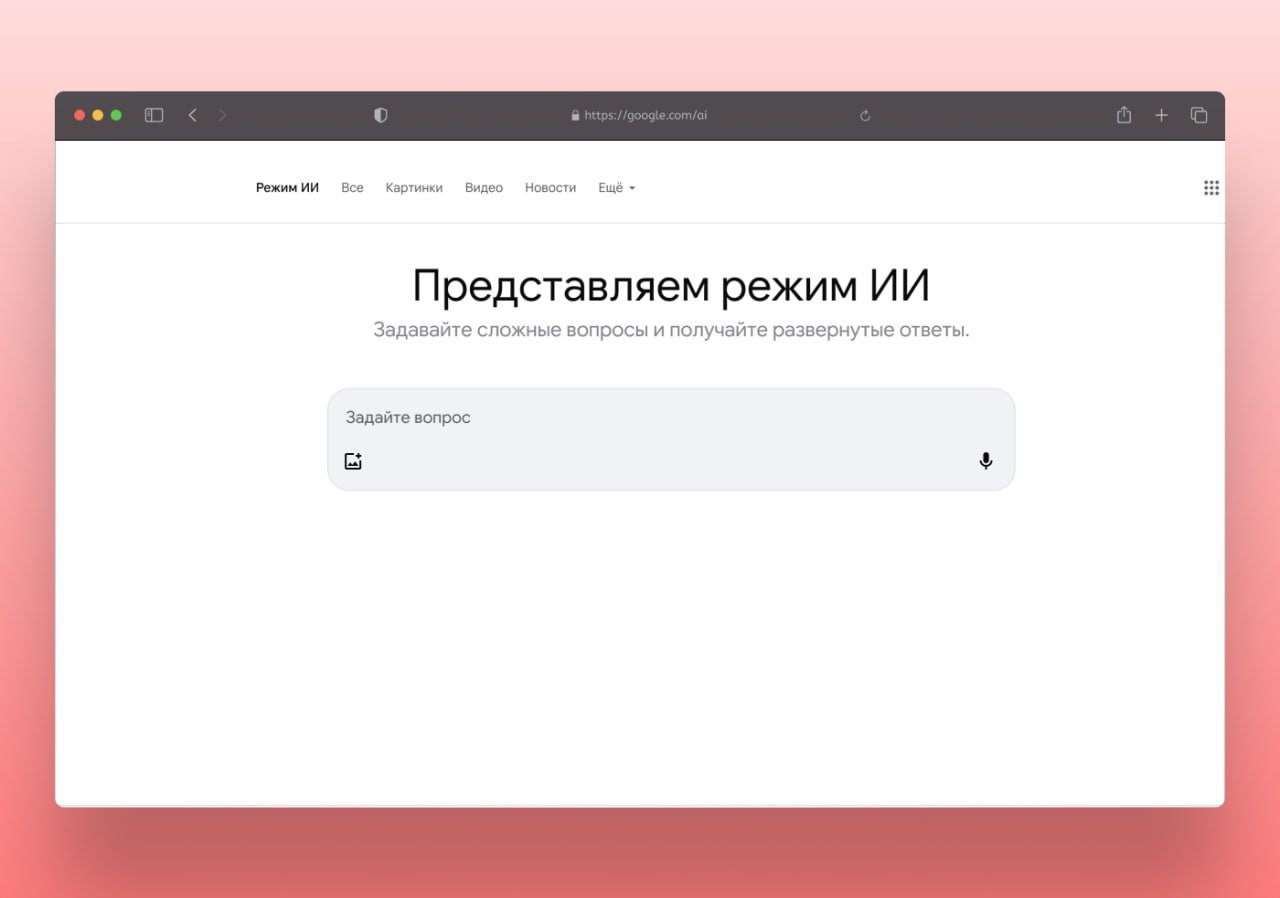Switch to the Режим ИИ tab
Viewport: 1280px width, 898px height.
287,188
